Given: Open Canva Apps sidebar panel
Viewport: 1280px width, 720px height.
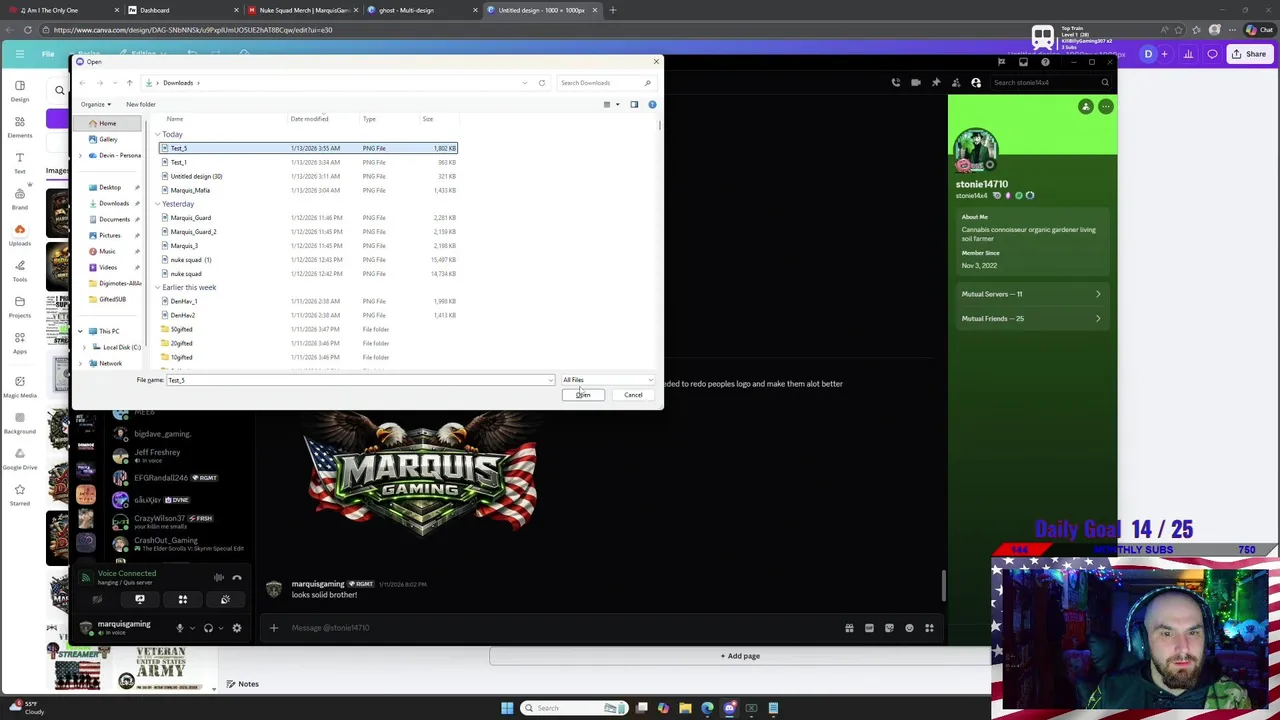Looking at the screenshot, I should point(19,343).
